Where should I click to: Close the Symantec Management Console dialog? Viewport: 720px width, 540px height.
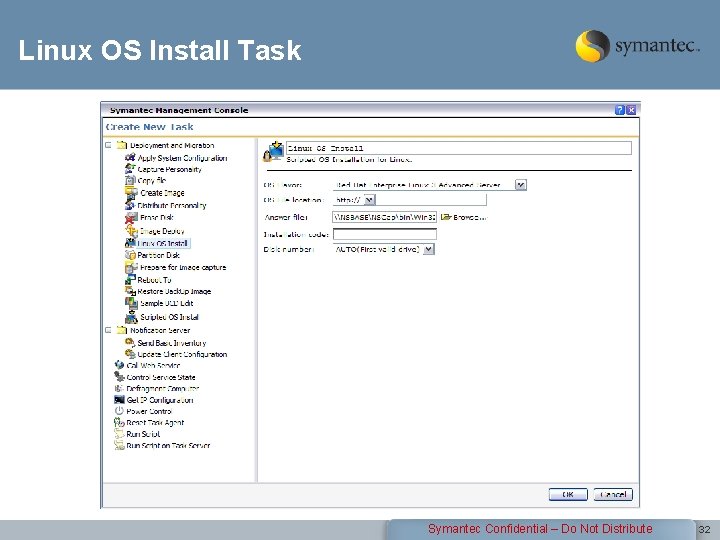click(631, 110)
